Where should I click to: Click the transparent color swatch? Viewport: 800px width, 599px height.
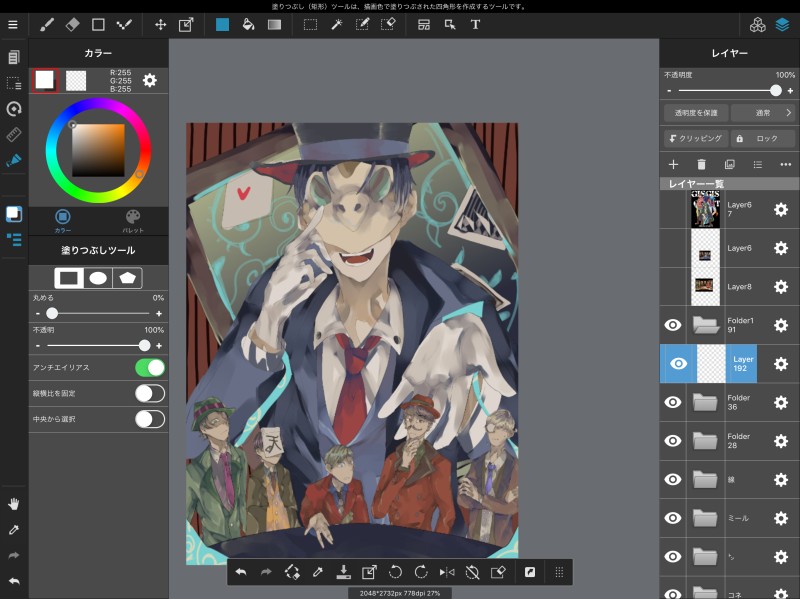coord(76,81)
